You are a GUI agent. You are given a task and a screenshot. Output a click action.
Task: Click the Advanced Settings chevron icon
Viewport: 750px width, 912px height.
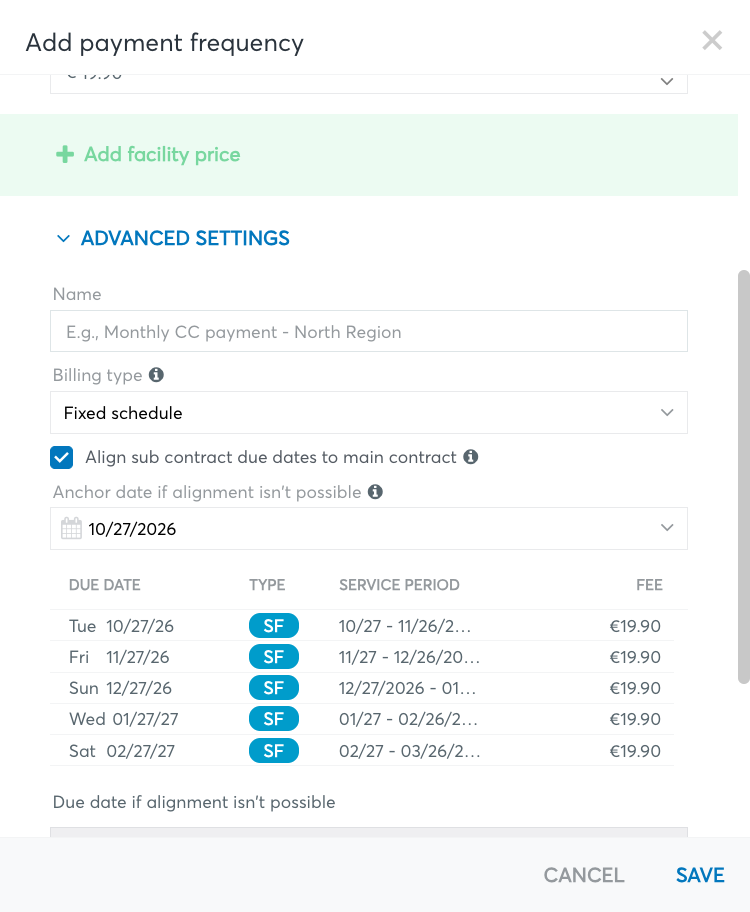coord(63,238)
